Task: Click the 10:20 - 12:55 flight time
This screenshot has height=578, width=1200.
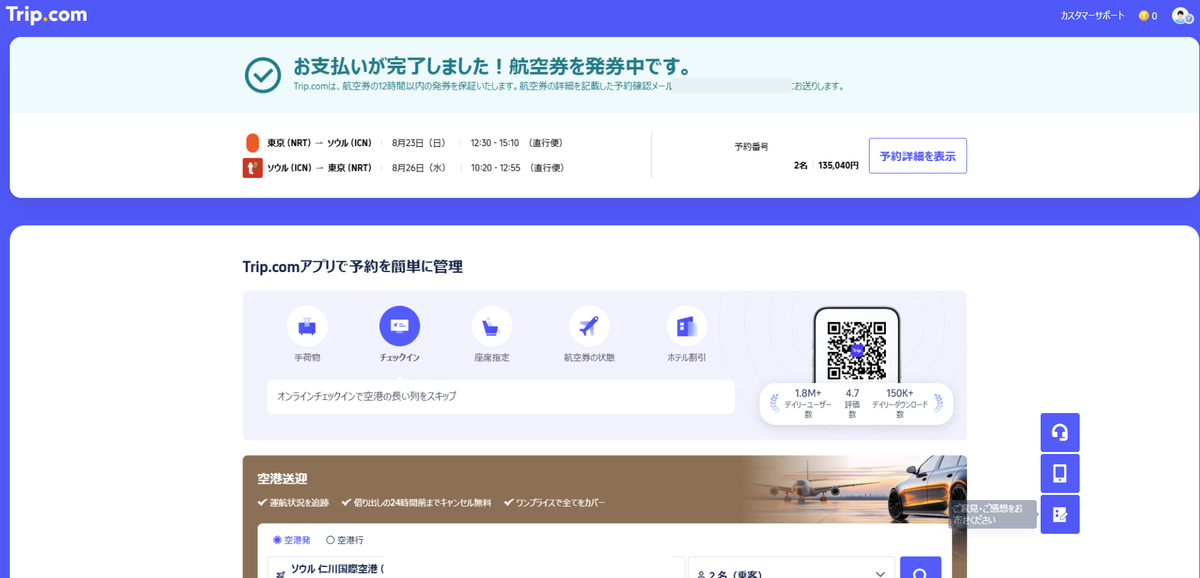Action: [x=495, y=168]
